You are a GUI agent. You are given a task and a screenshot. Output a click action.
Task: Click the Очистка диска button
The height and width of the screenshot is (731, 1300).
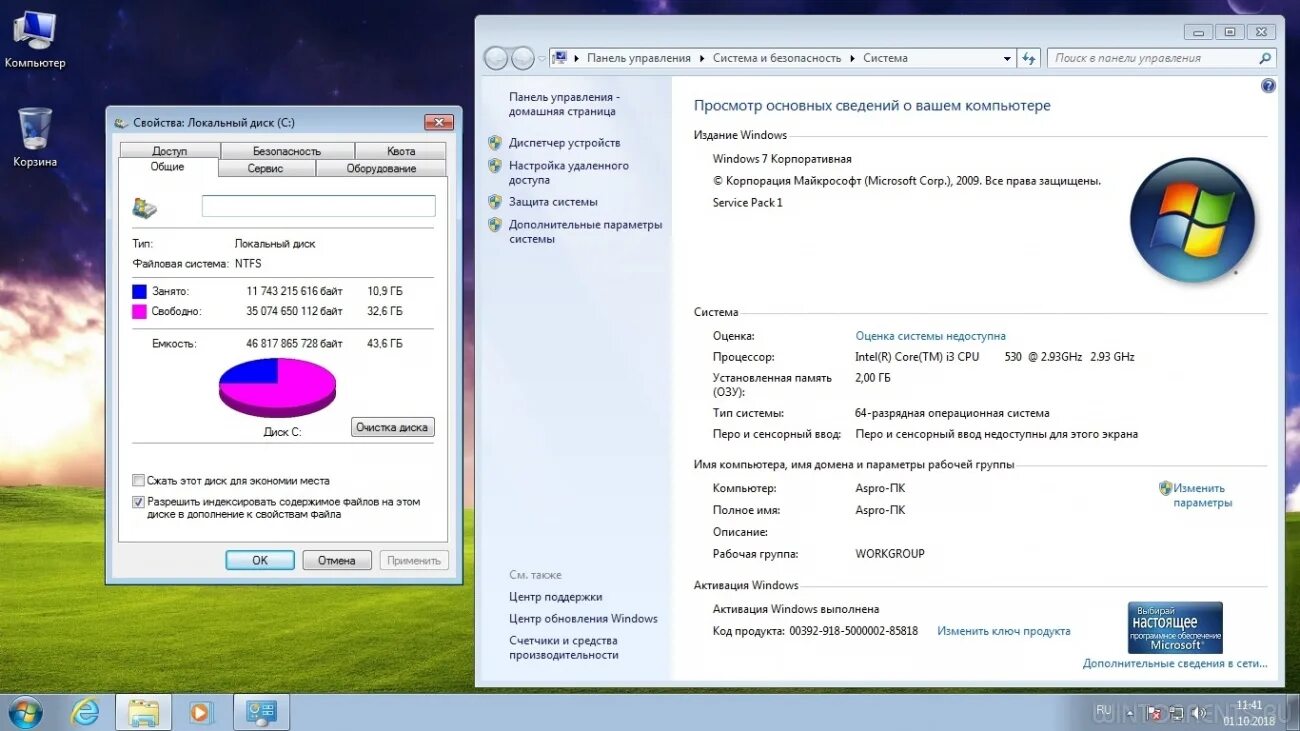(393, 427)
